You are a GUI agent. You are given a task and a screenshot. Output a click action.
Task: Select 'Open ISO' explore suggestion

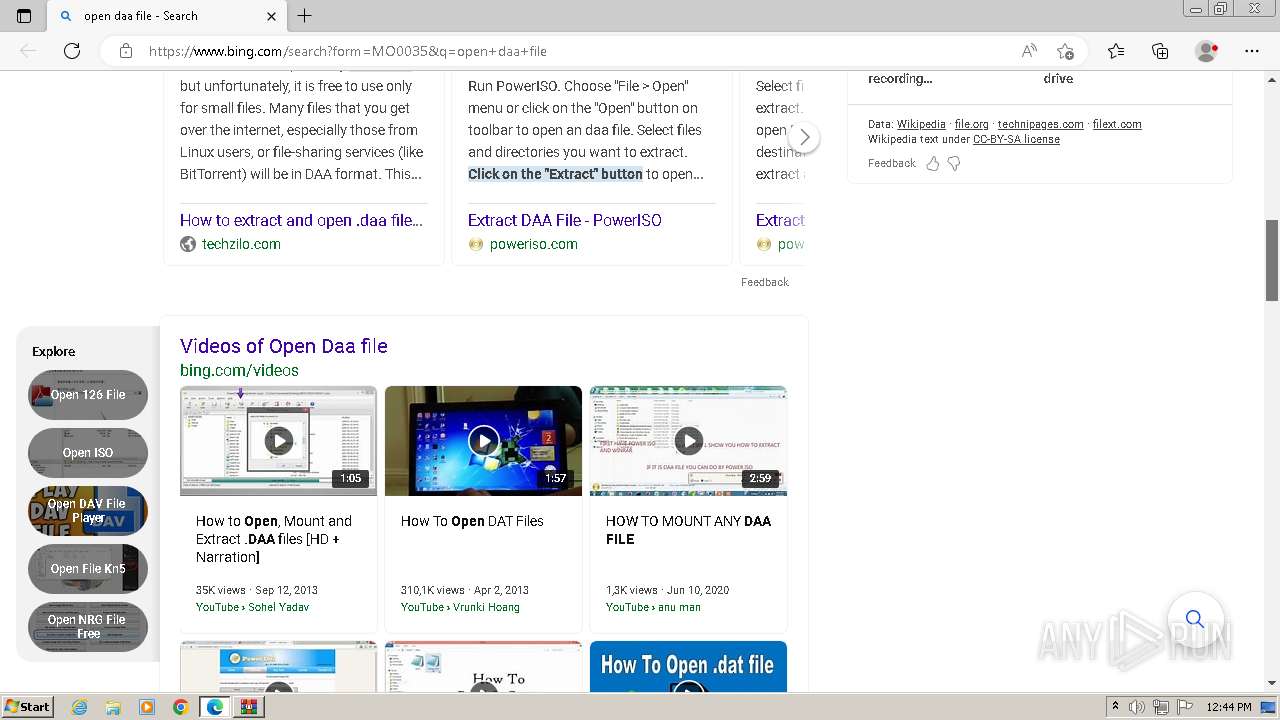point(88,453)
